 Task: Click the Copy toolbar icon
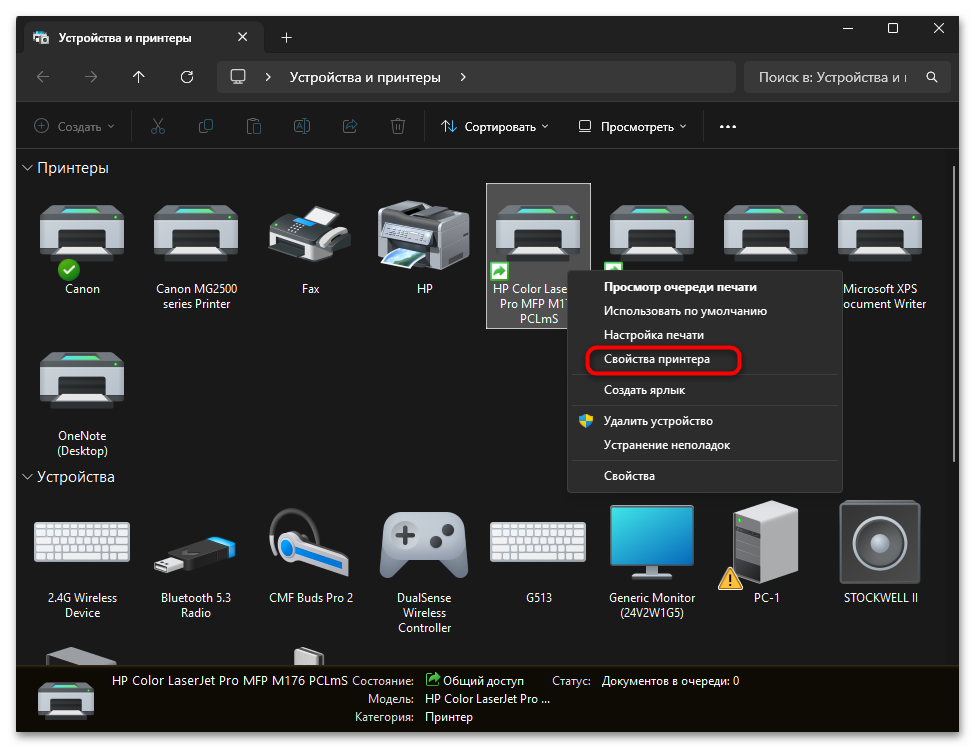(206, 126)
